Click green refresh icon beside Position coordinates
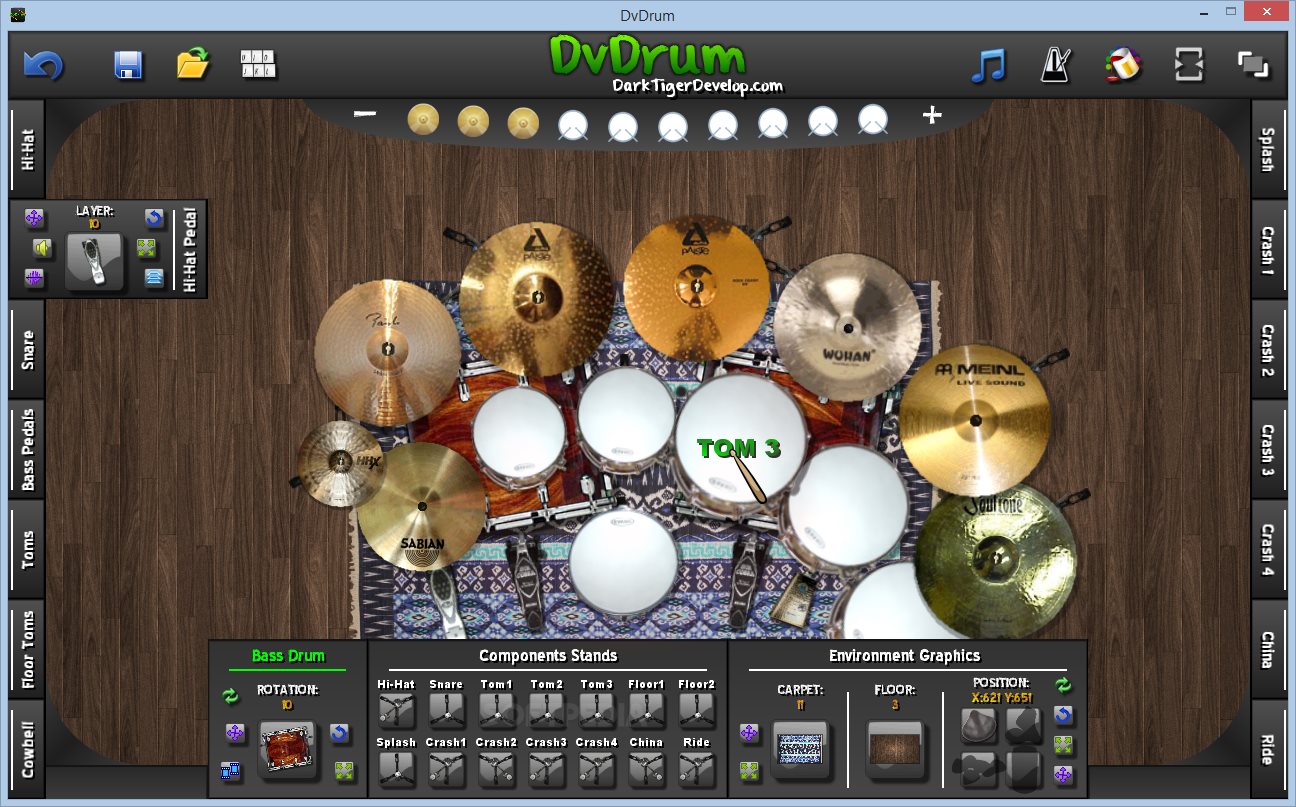 pos(1063,685)
